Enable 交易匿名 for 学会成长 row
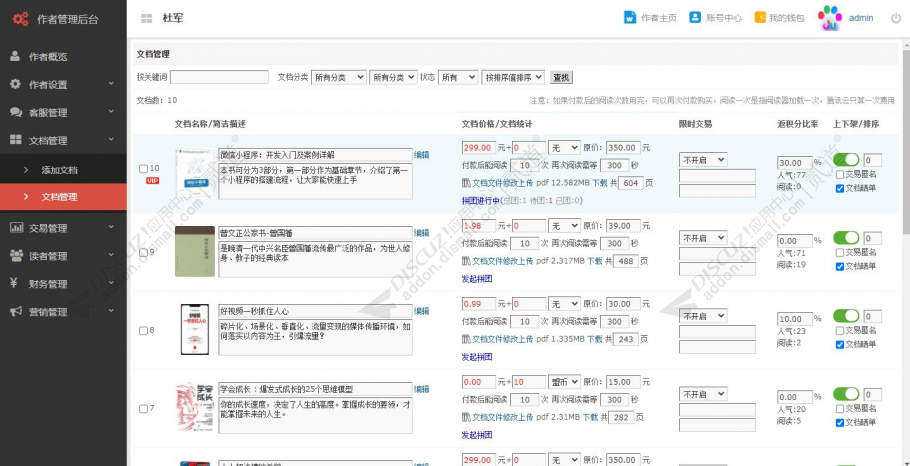This screenshot has height=466, width=910. tap(840, 409)
